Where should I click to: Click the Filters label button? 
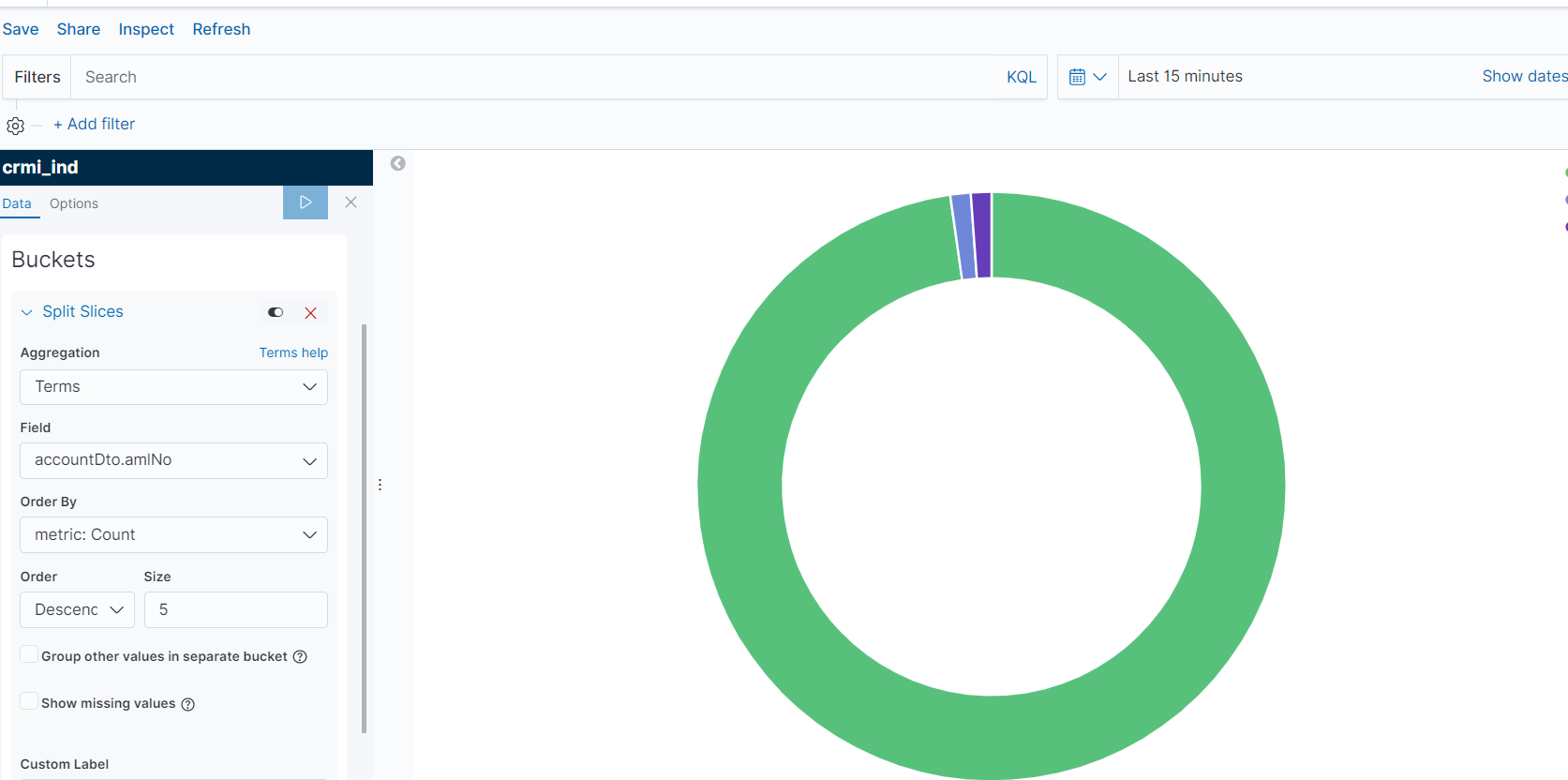click(37, 77)
